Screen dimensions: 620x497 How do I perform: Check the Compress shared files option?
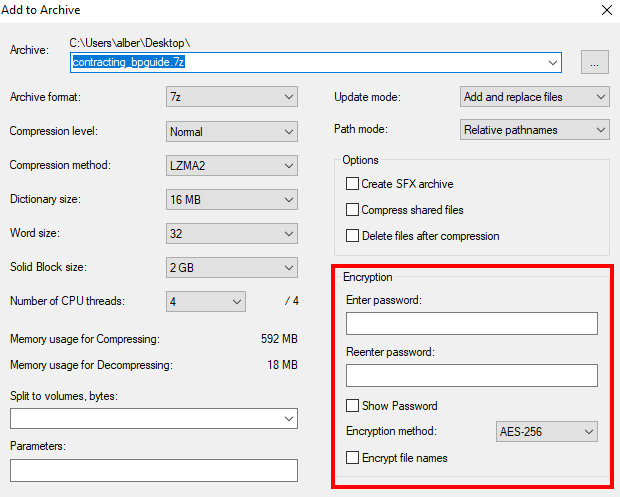[x=352, y=210]
